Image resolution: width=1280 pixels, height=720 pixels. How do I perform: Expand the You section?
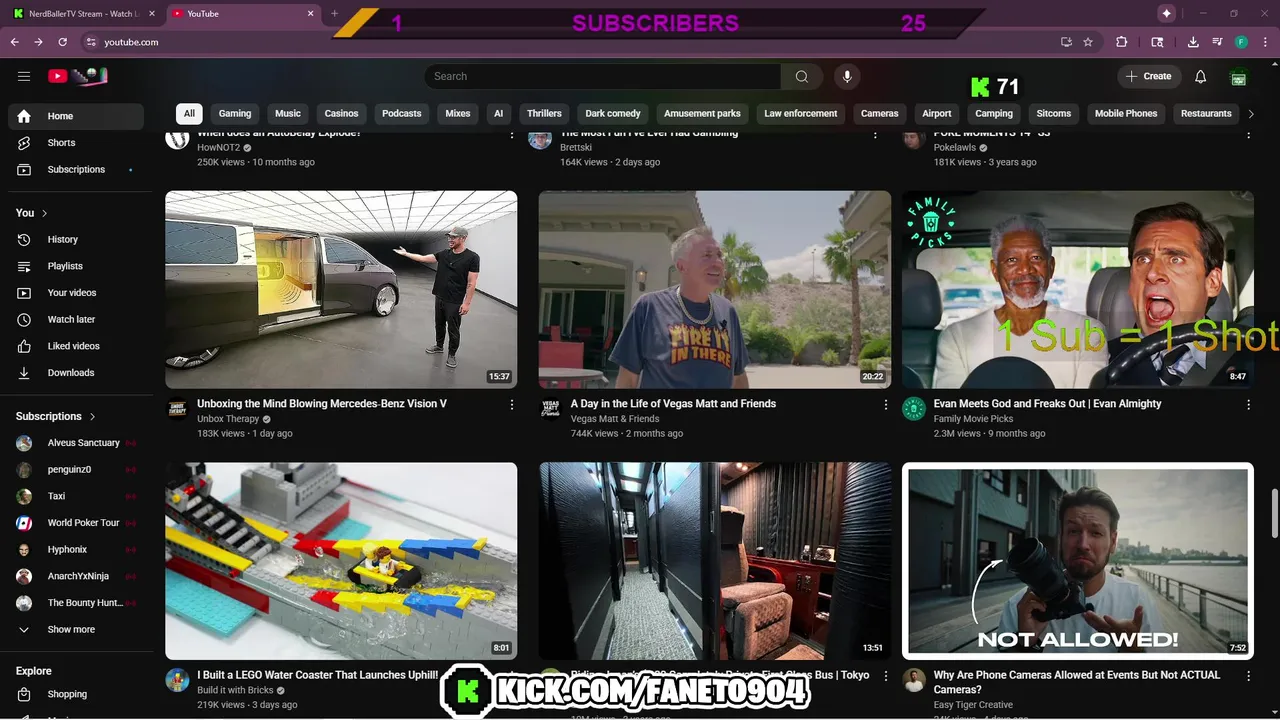point(32,213)
